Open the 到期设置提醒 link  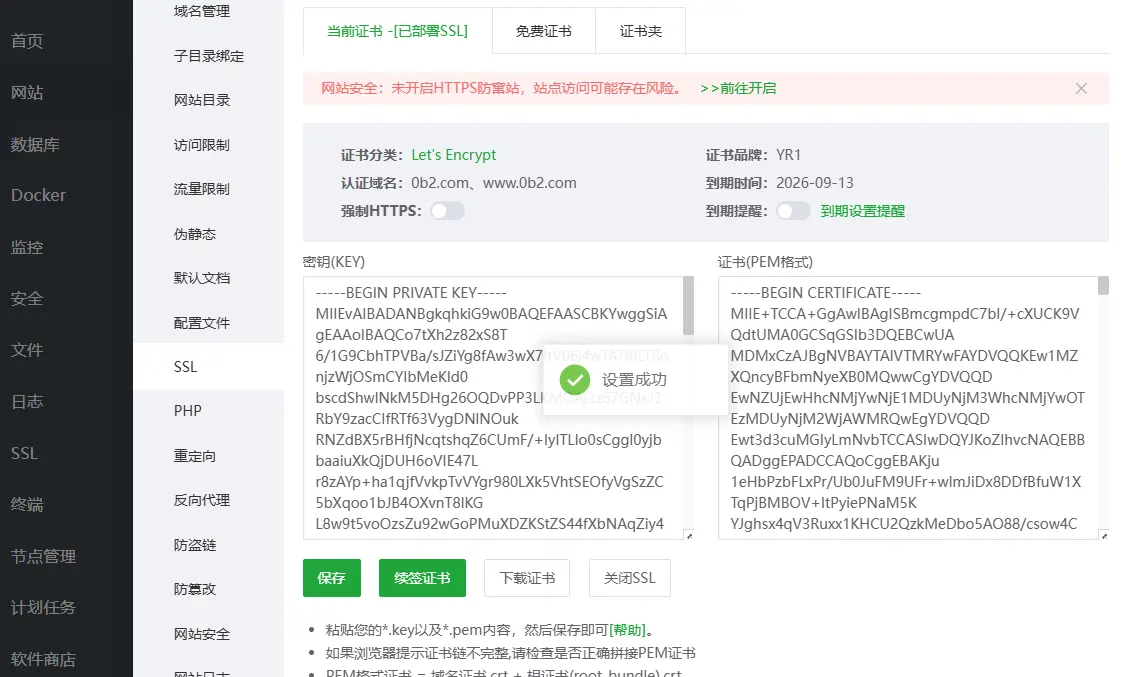(862, 211)
